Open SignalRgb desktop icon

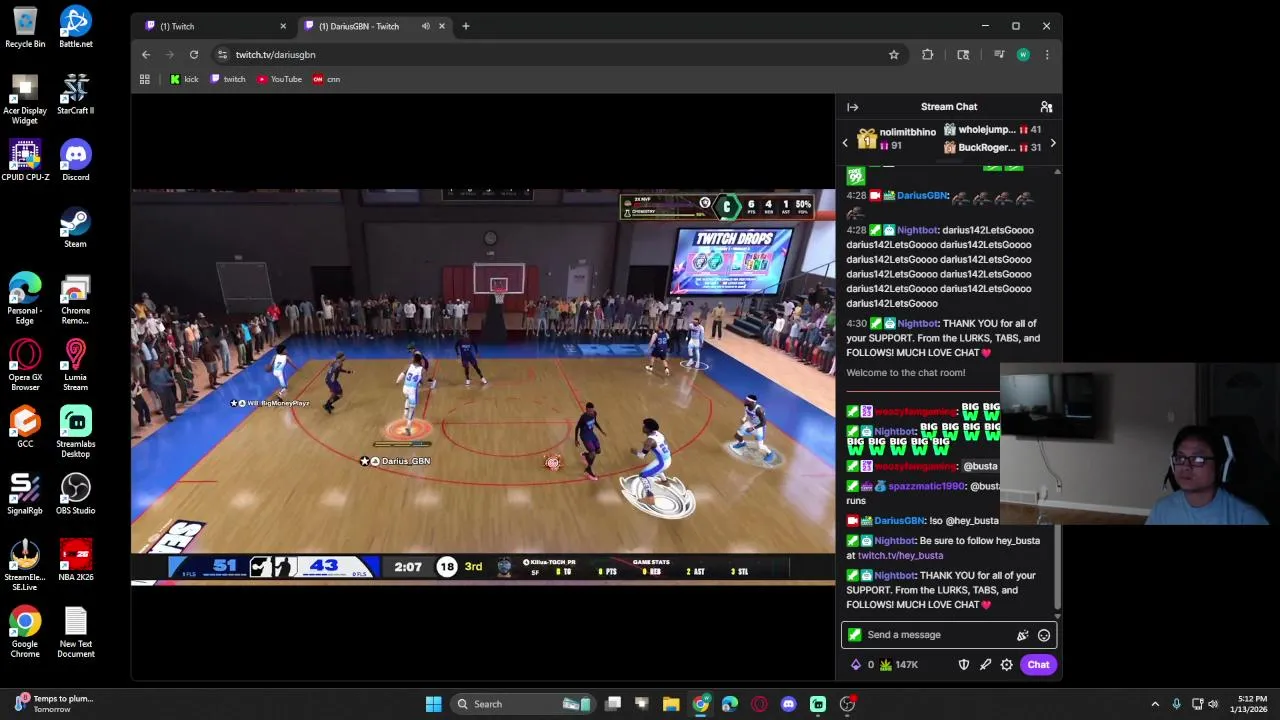point(25,493)
